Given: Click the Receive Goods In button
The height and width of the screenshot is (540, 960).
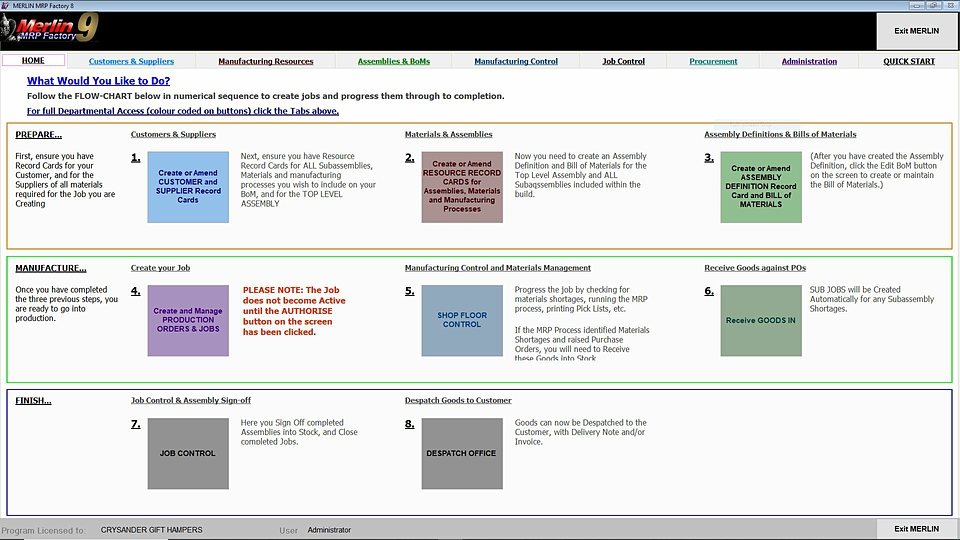Looking at the screenshot, I should [x=761, y=320].
